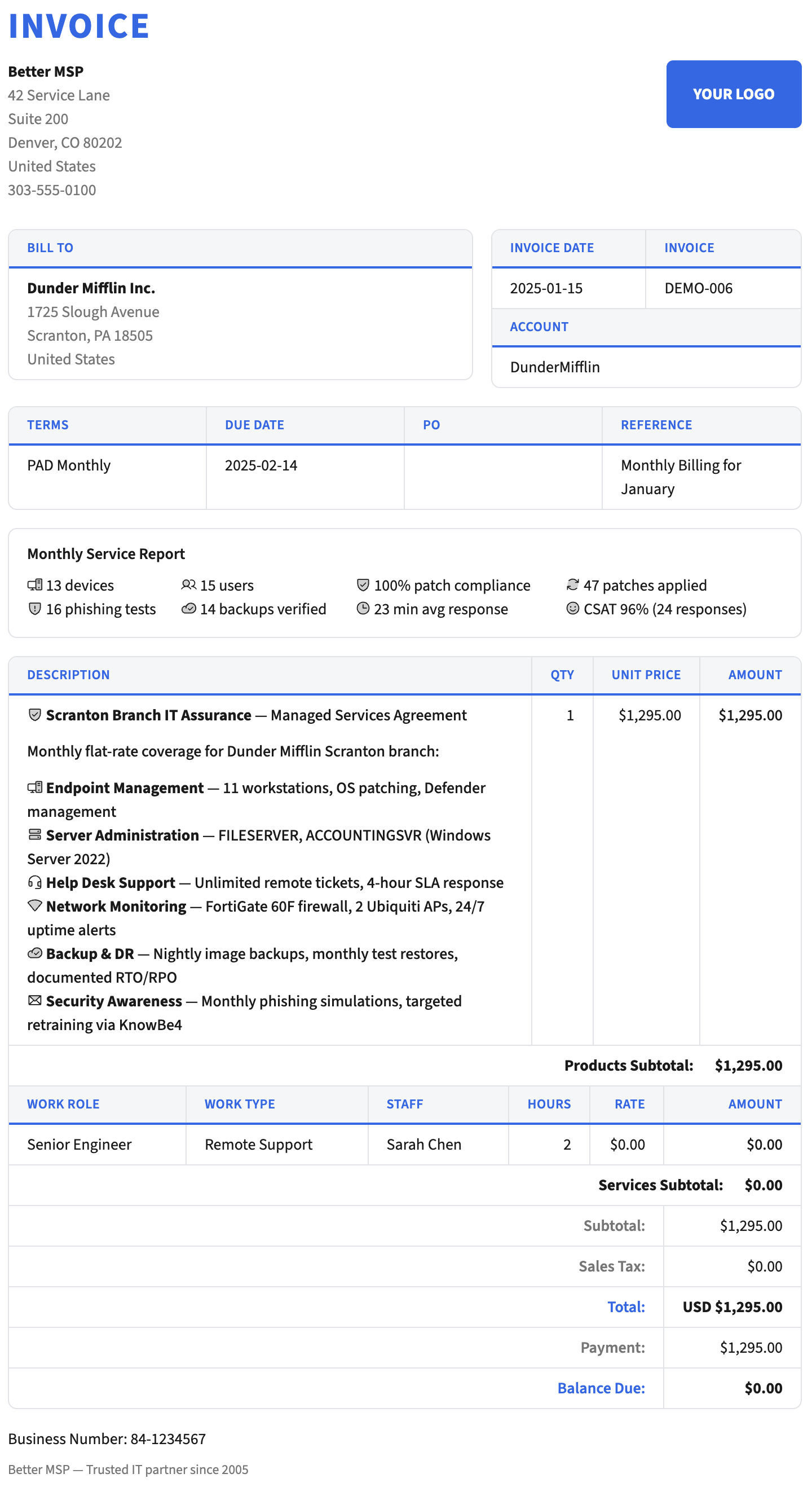Click the Better MSP company name
This screenshot has width=812, height=1487.
[x=46, y=72]
